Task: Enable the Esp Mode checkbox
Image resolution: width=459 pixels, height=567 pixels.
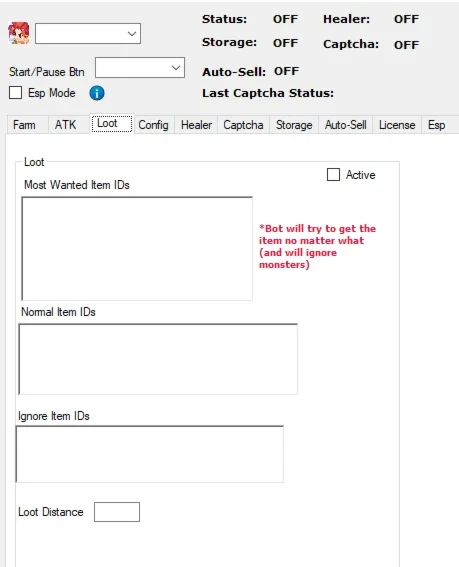Action: [16, 93]
